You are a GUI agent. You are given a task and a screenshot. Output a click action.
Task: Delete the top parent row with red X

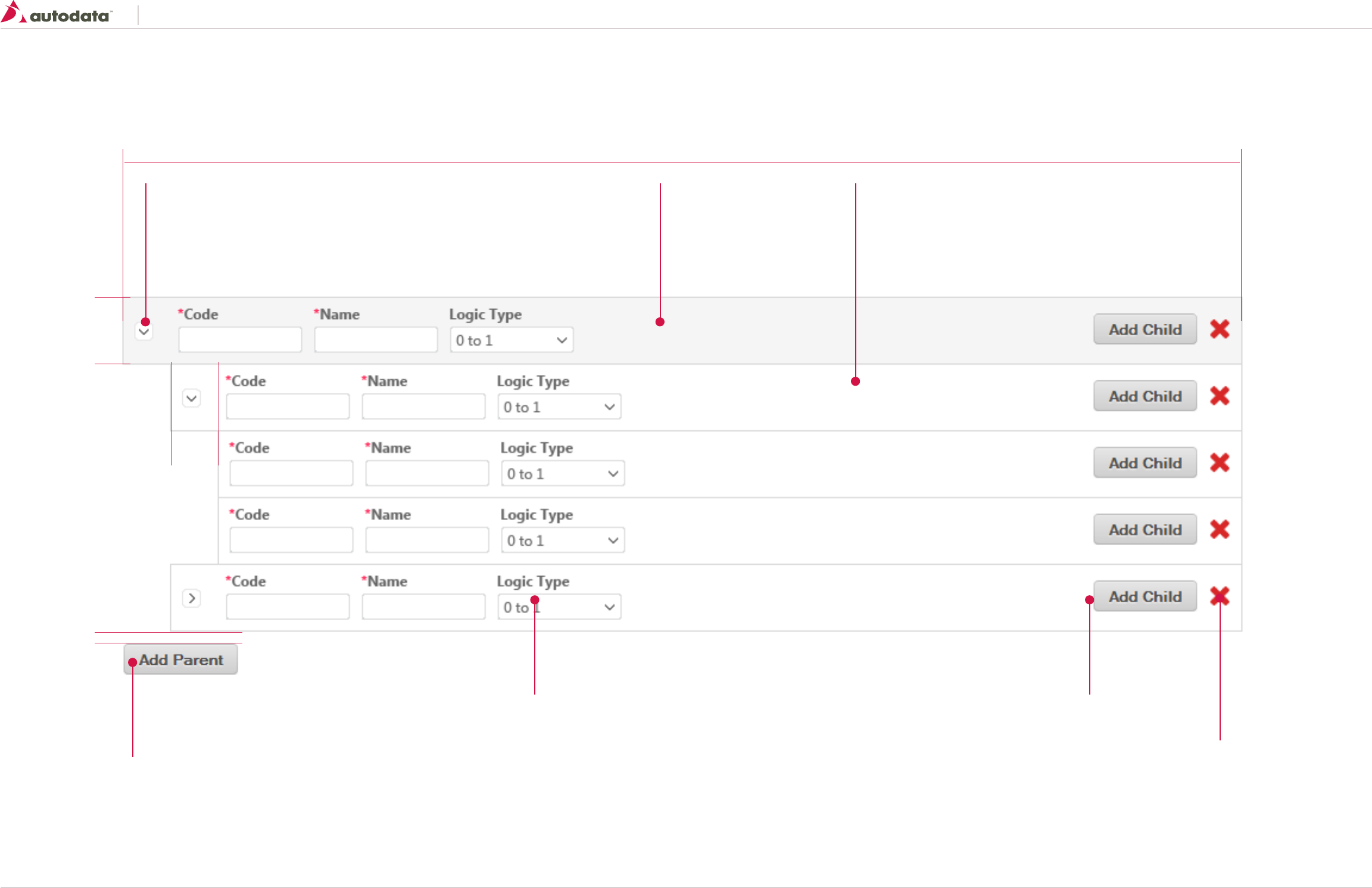(1220, 329)
